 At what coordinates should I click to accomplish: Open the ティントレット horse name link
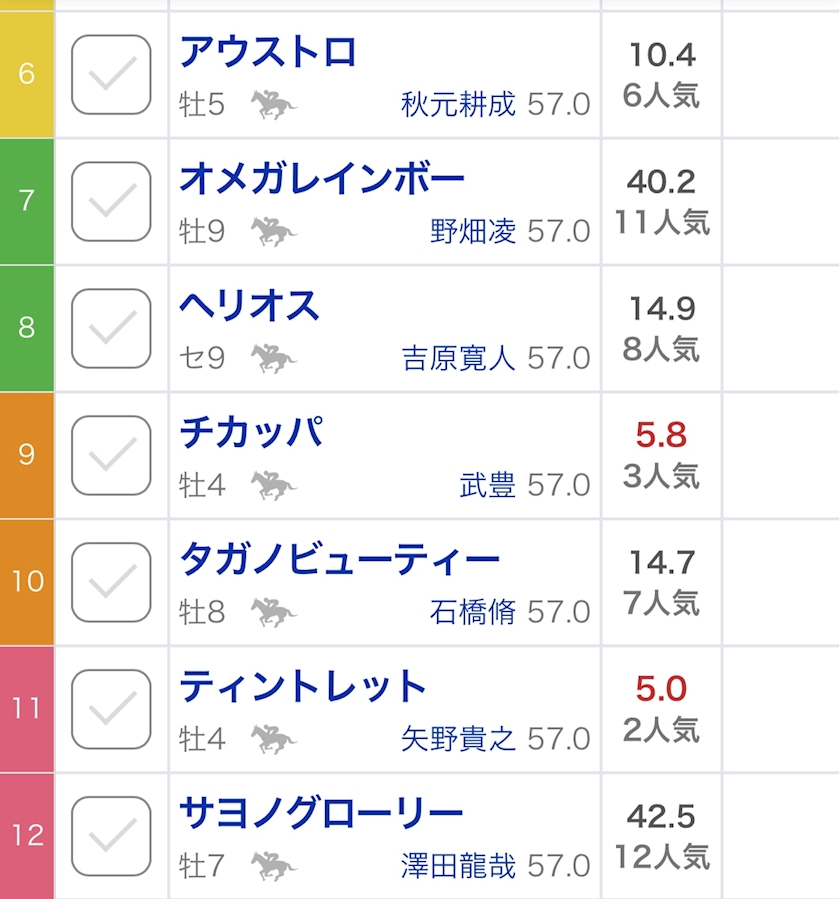(x=303, y=687)
